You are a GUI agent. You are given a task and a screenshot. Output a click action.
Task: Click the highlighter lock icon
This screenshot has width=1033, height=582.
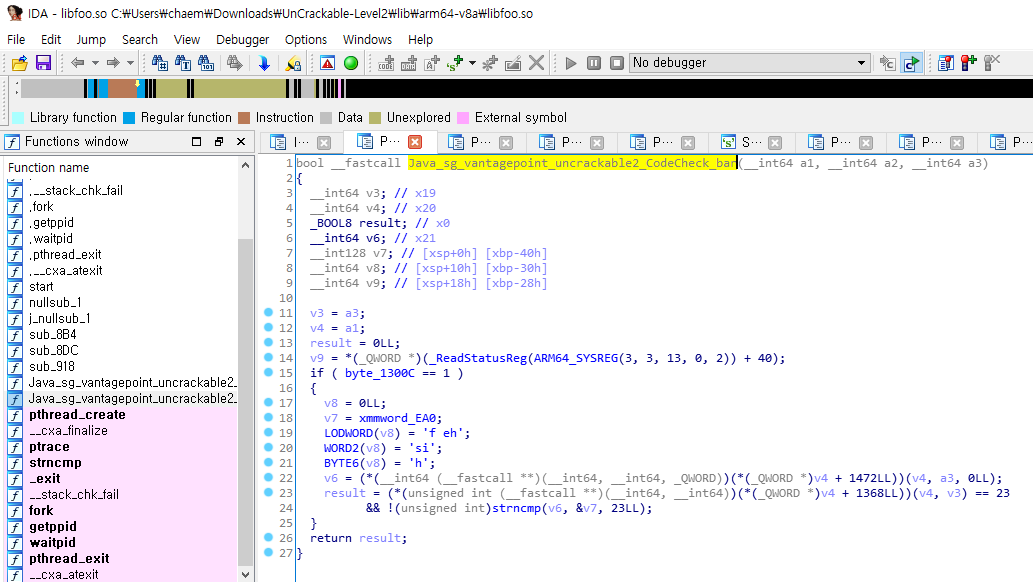[293, 63]
